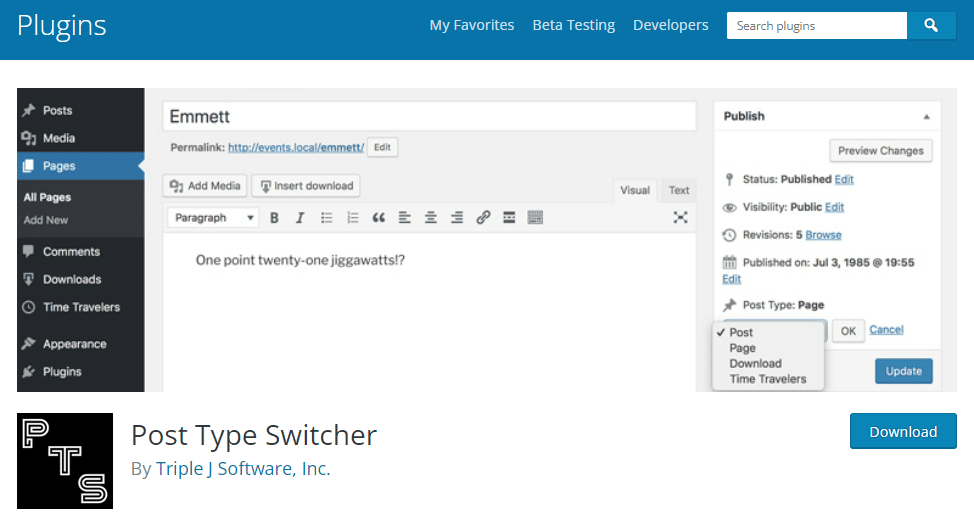
Task: Click the Emmett title field
Action: click(x=429, y=117)
